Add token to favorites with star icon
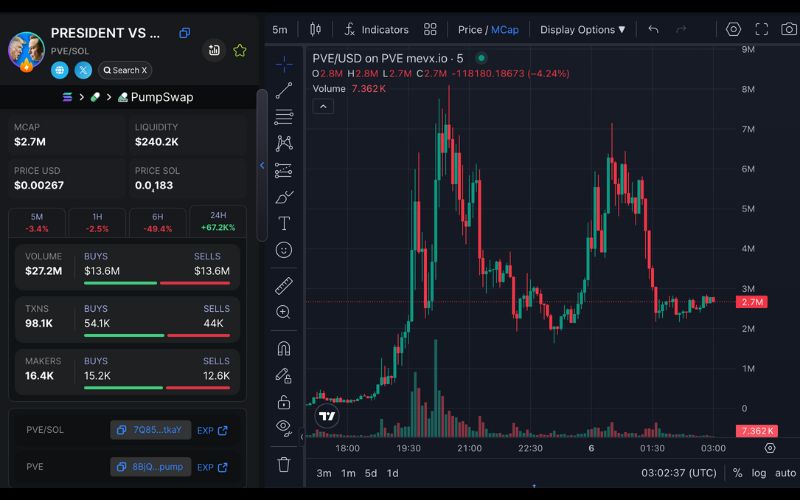Viewport: 800px width, 500px height. tap(240, 50)
